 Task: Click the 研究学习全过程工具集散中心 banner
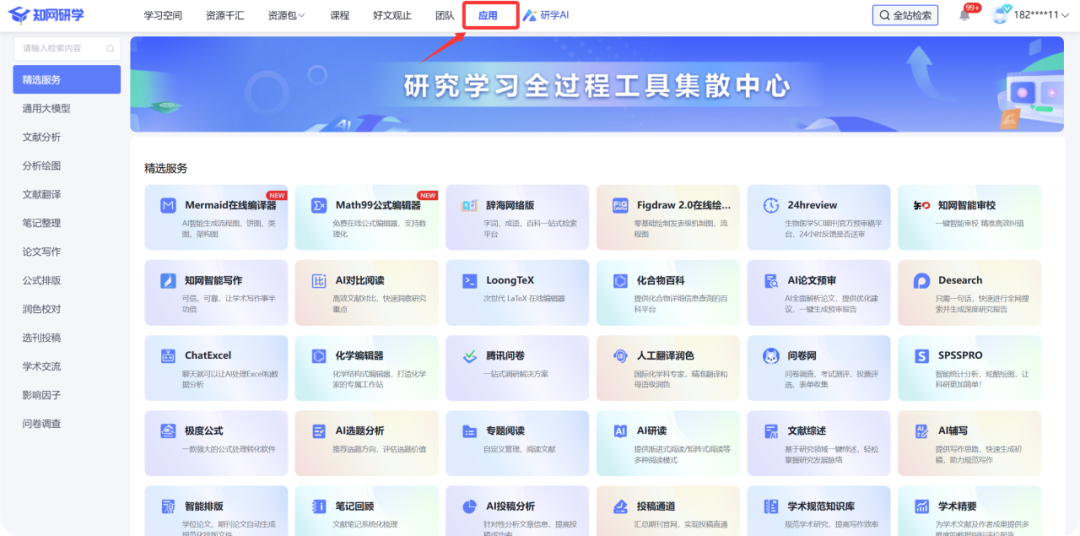pyautogui.click(x=597, y=85)
